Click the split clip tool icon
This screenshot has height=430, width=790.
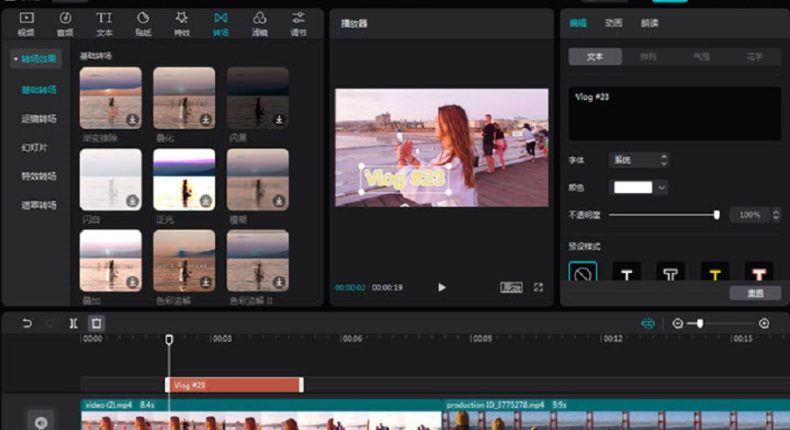coord(74,323)
